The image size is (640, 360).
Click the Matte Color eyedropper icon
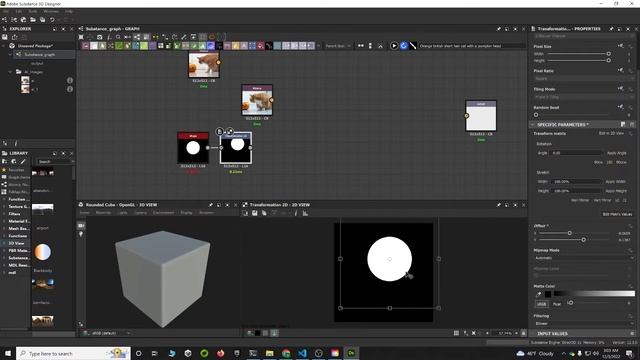538,294
